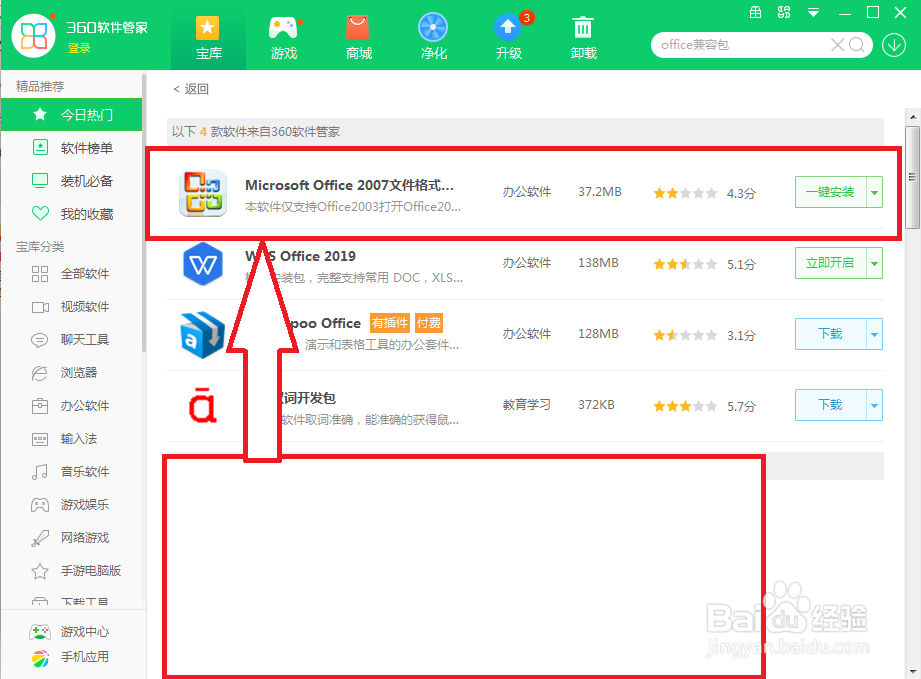The image size is (921, 679).
Task: Select 今日热门 in sidebar
Action: point(72,115)
